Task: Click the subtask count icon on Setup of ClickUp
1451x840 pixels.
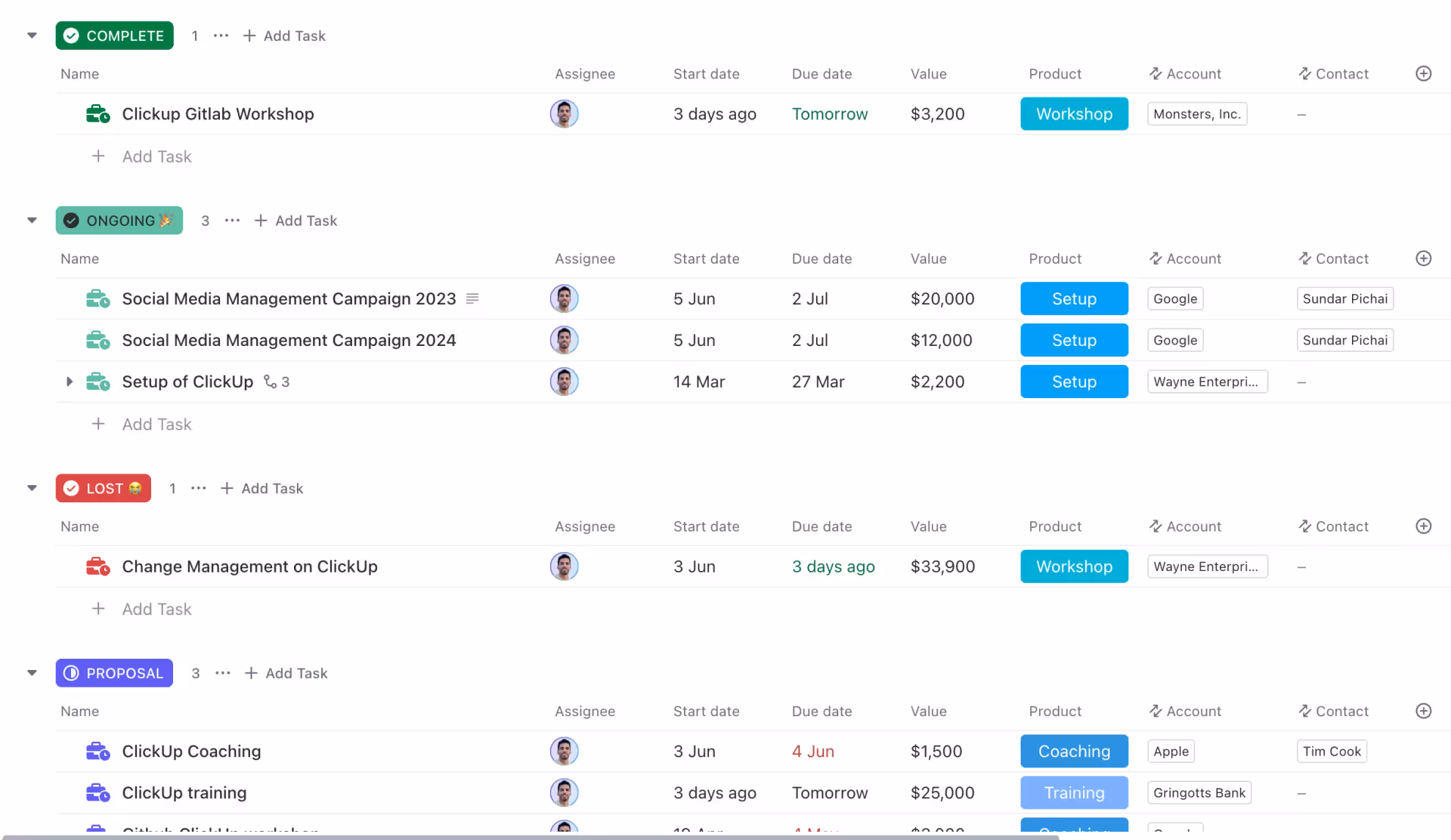Action: pos(276,381)
